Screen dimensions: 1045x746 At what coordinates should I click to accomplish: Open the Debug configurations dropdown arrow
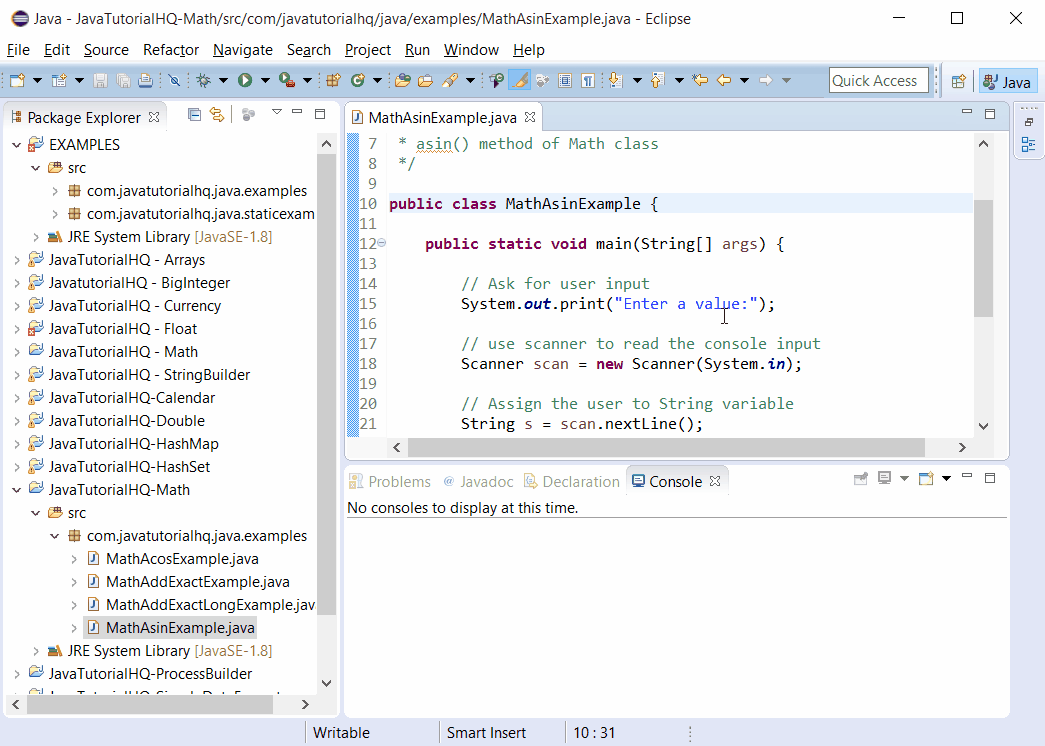(x=223, y=81)
